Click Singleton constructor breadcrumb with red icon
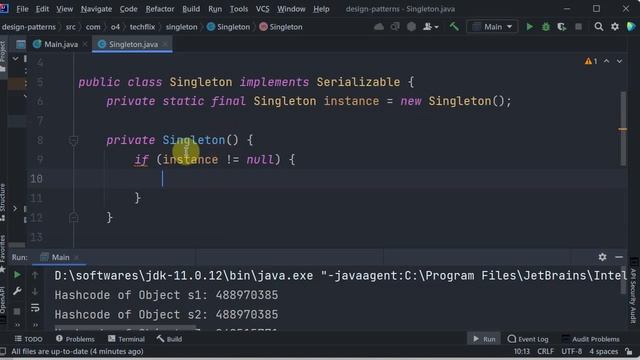The width and height of the screenshot is (640, 360). tap(281, 27)
